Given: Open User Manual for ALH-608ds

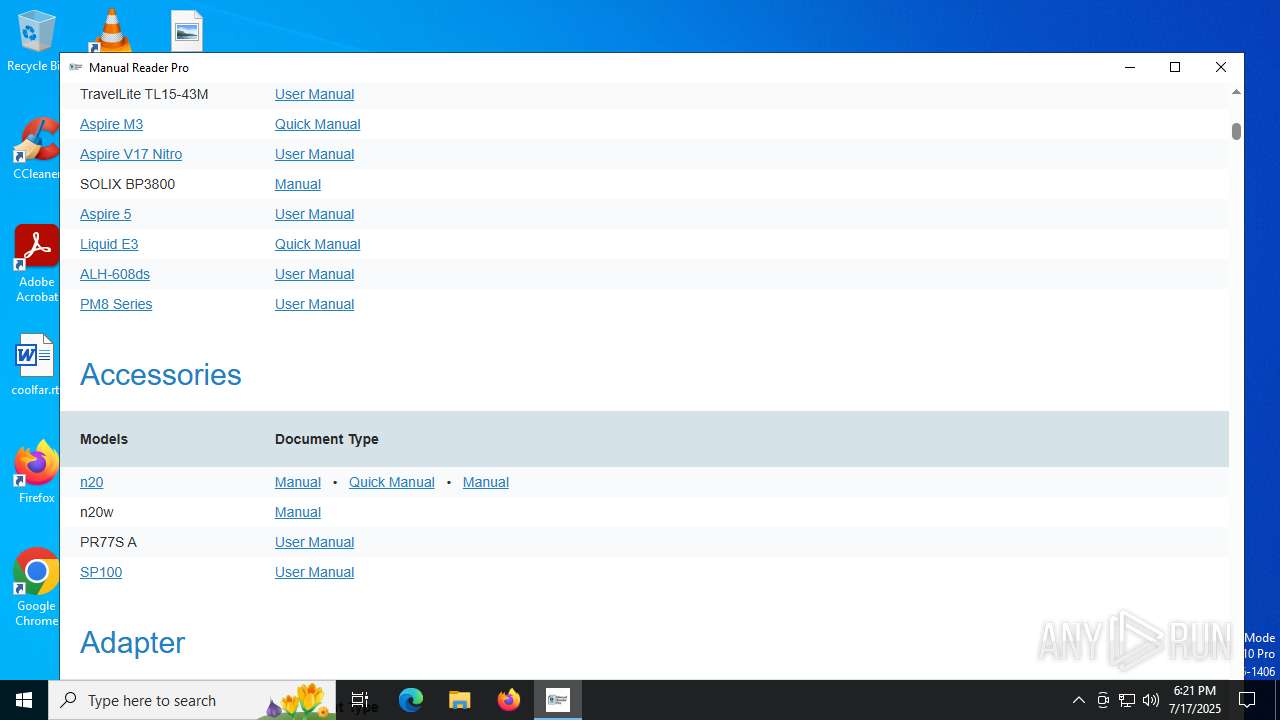Looking at the screenshot, I should tap(314, 274).
